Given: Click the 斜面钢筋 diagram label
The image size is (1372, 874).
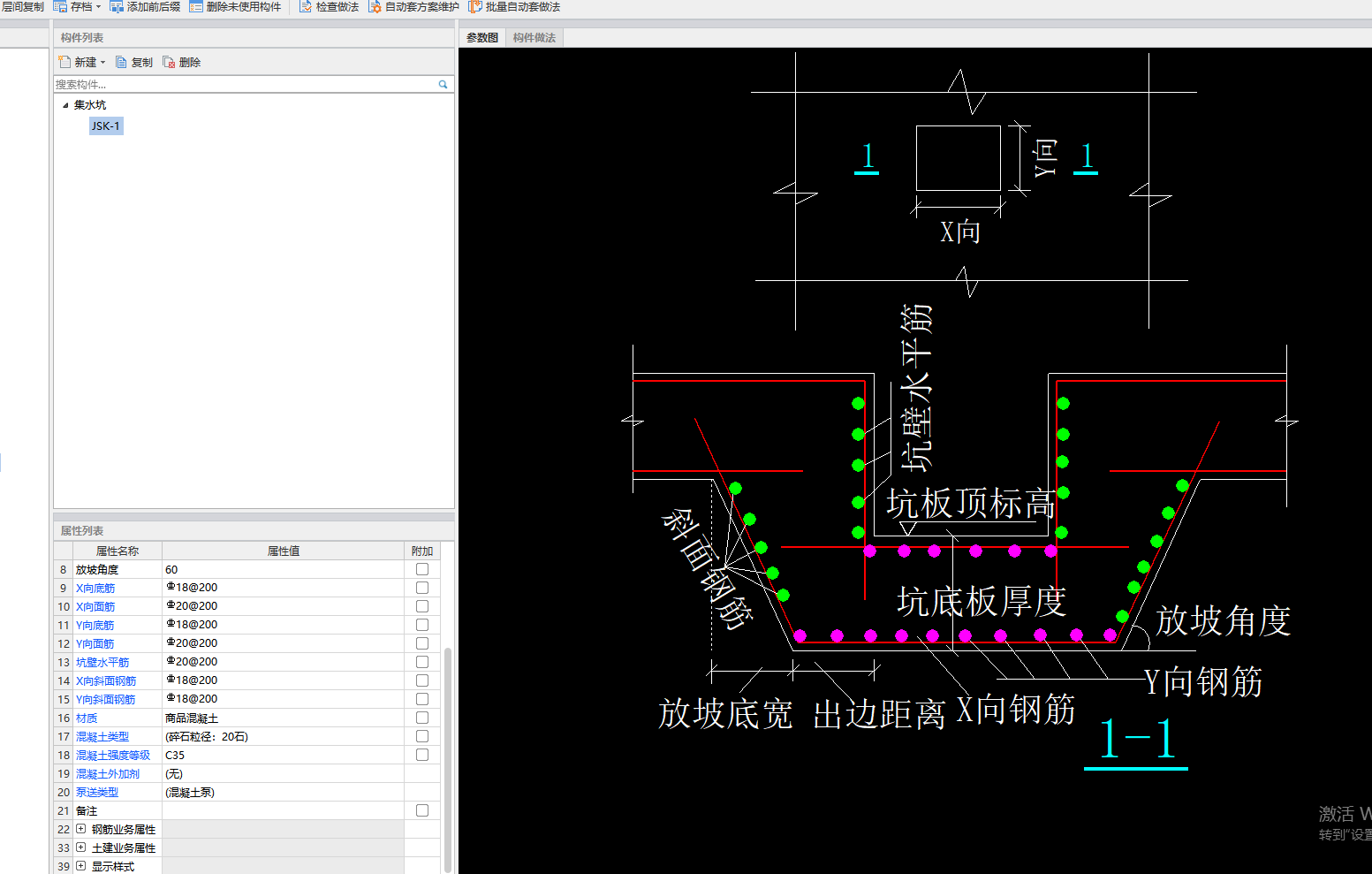Looking at the screenshot, I should [x=708, y=568].
